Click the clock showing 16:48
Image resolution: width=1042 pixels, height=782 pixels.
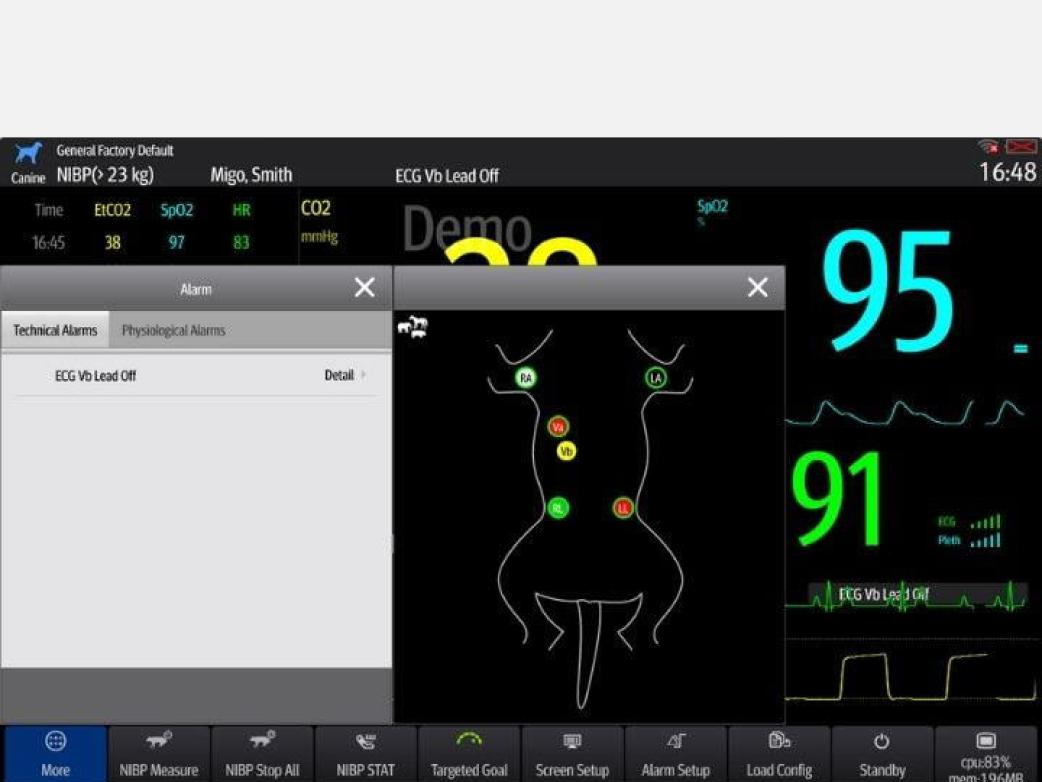click(x=1007, y=173)
